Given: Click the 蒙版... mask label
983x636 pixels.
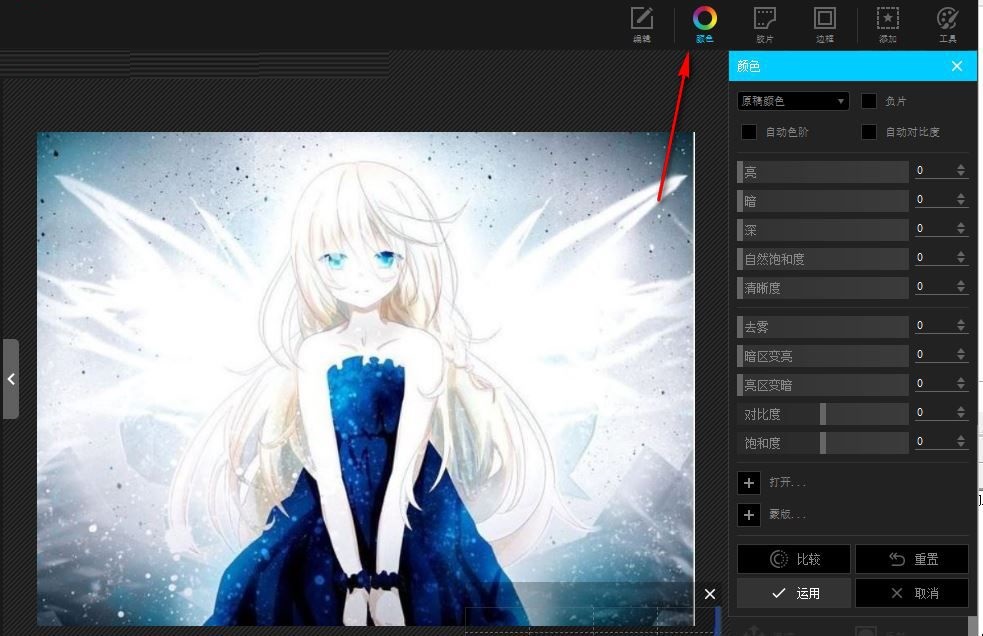Looking at the screenshot, I should point(787,514).
